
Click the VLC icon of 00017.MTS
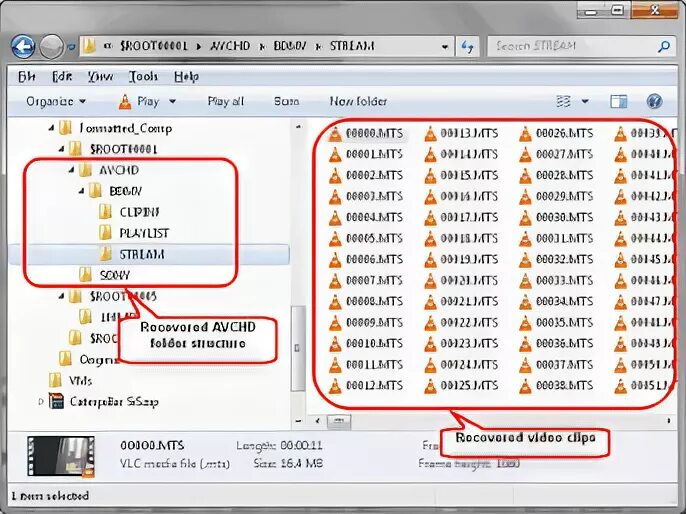(430, 217)
